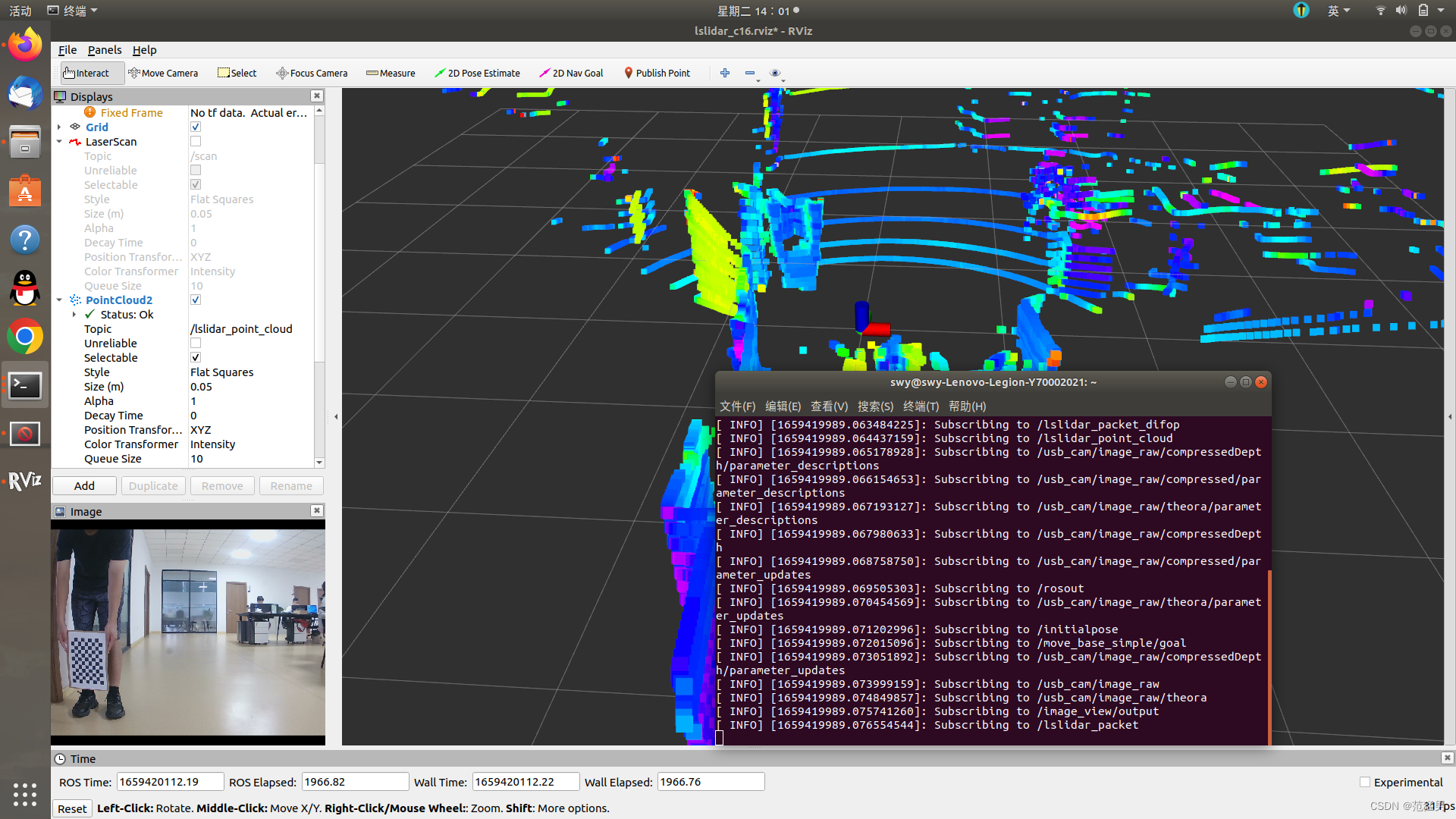Enable the LaserScan display checkbox

pyautogui.click(x=196, y=141)
